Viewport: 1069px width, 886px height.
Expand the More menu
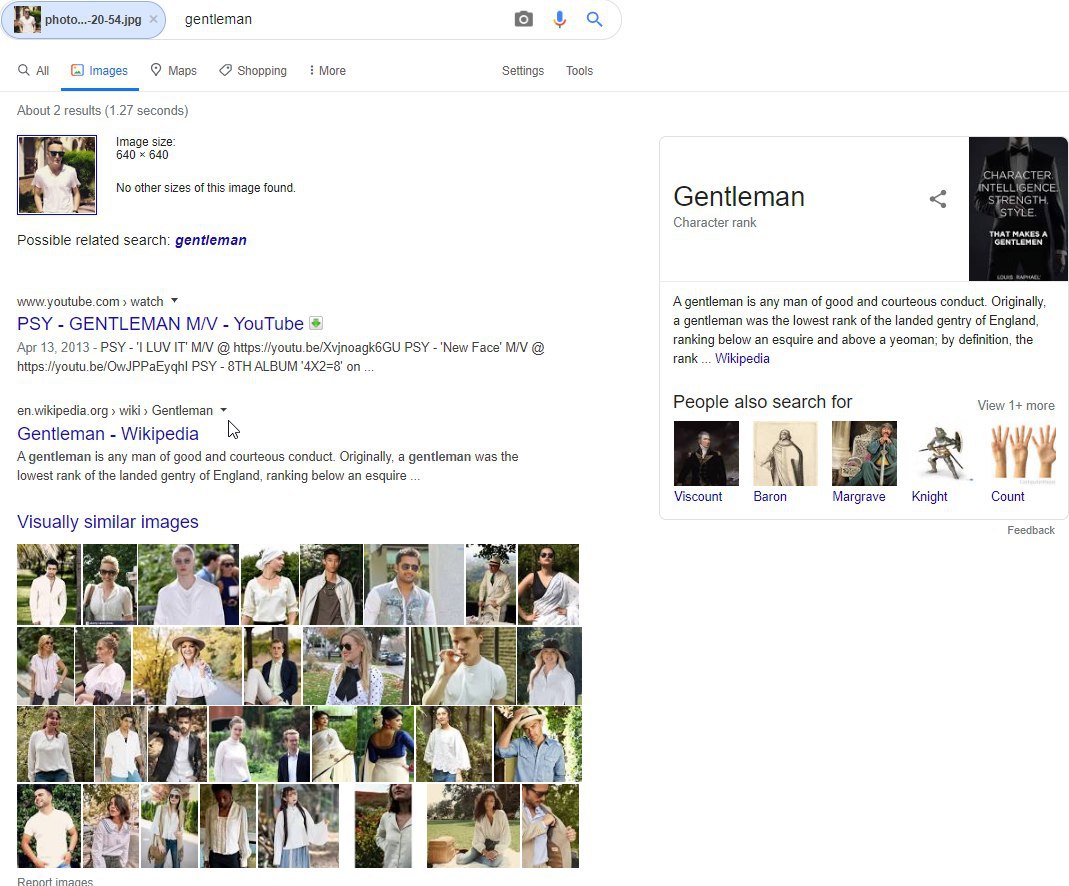327,71
